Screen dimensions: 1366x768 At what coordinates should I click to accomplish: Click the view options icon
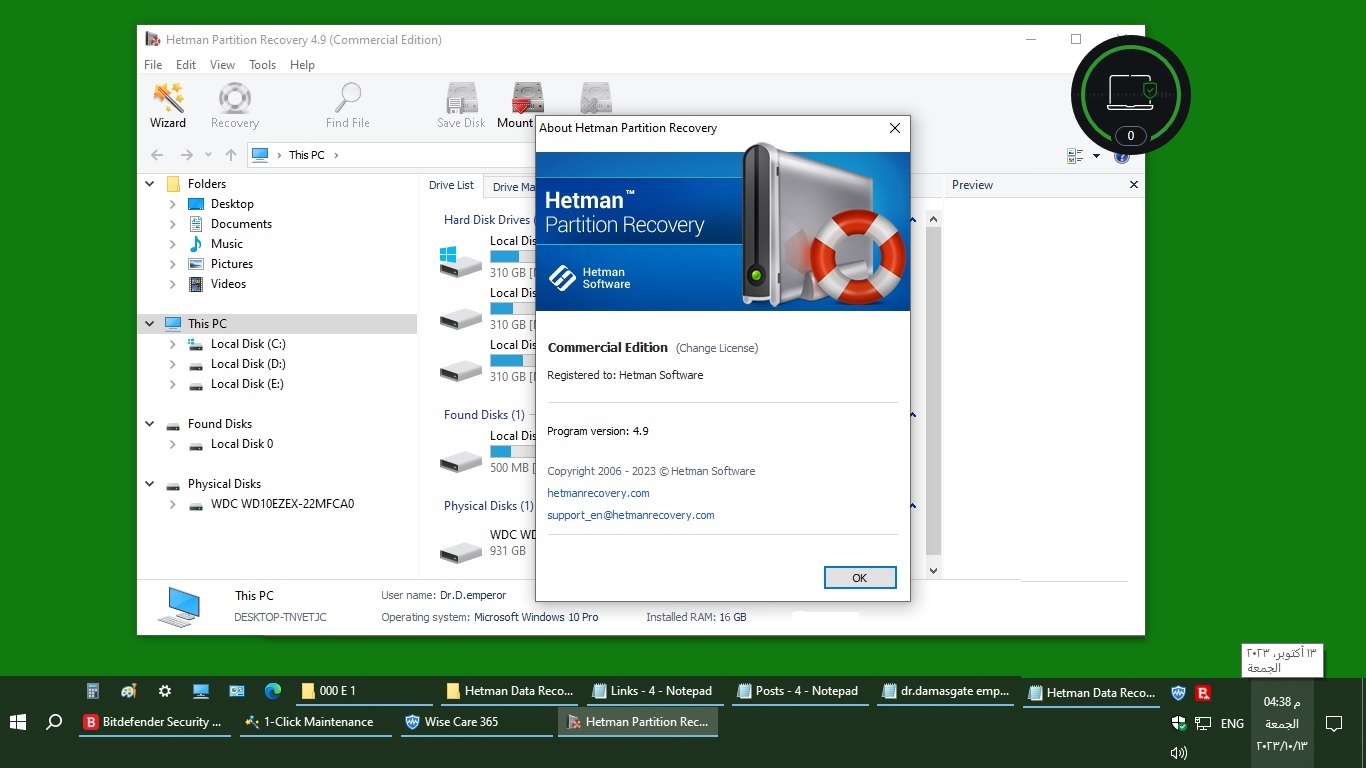[1075, 156]
